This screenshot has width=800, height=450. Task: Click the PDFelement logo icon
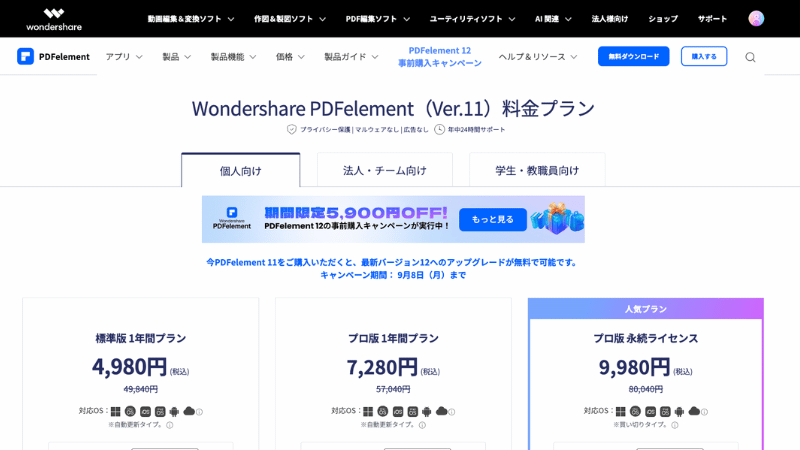point(26,57)
